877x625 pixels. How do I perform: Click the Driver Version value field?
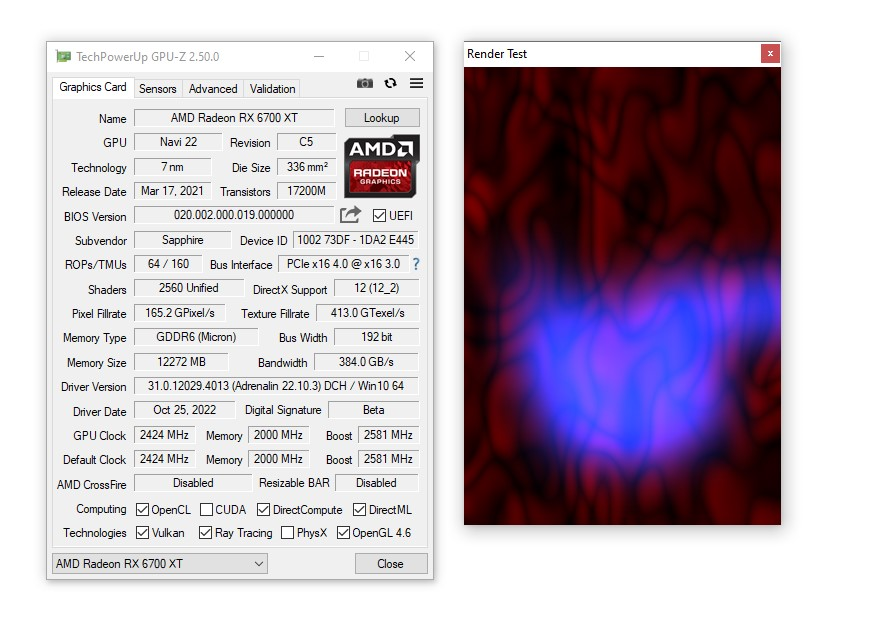[x=276, y=386]
